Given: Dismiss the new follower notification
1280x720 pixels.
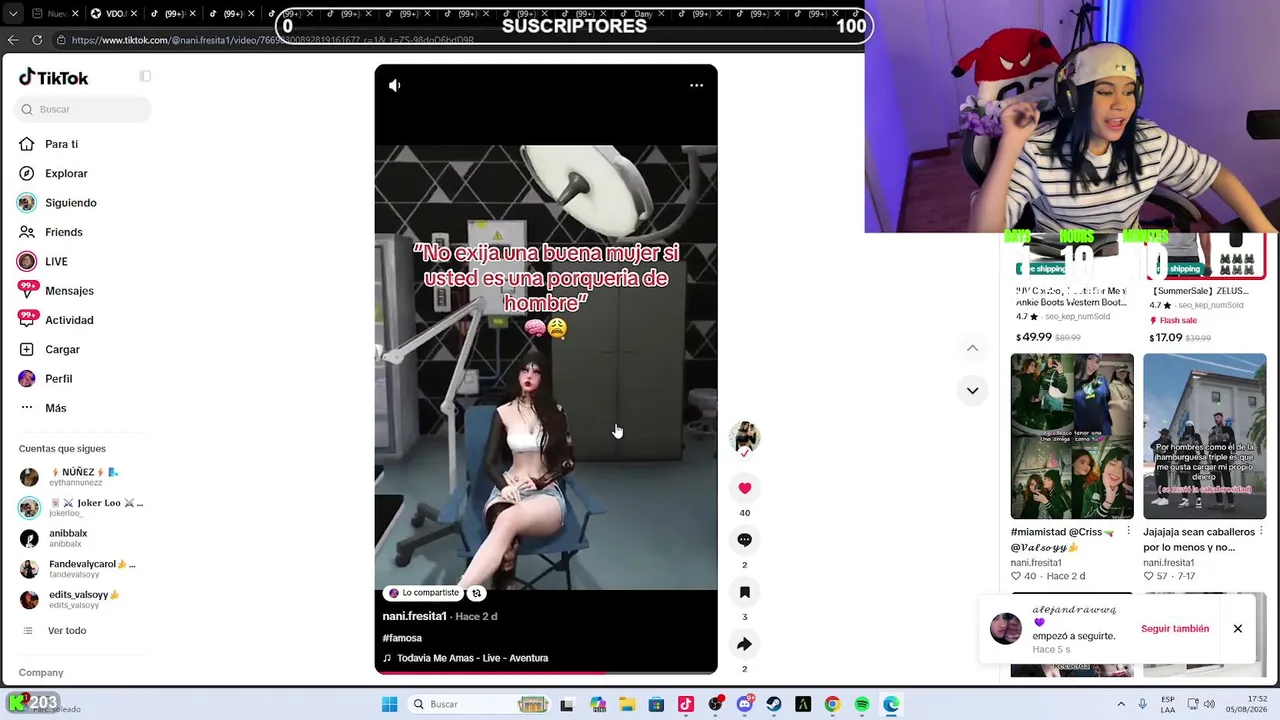Looking at the screenshot, I should point(1238,629).
